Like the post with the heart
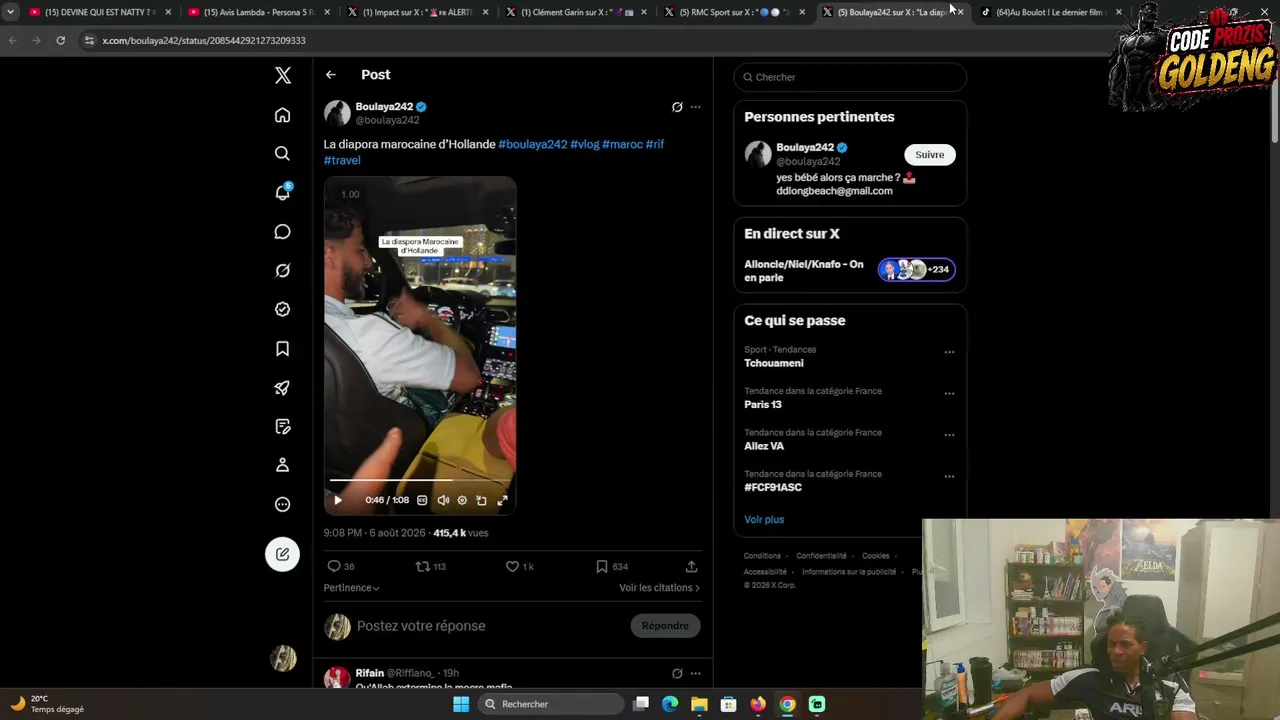 pyautogui.click(x=512, y=566)
